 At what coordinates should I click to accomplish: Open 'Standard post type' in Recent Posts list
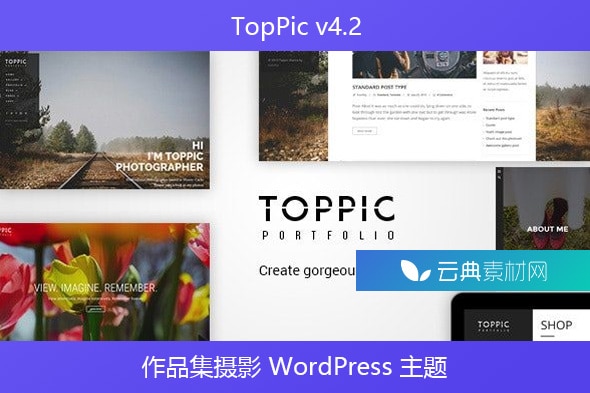coord(500,118)
